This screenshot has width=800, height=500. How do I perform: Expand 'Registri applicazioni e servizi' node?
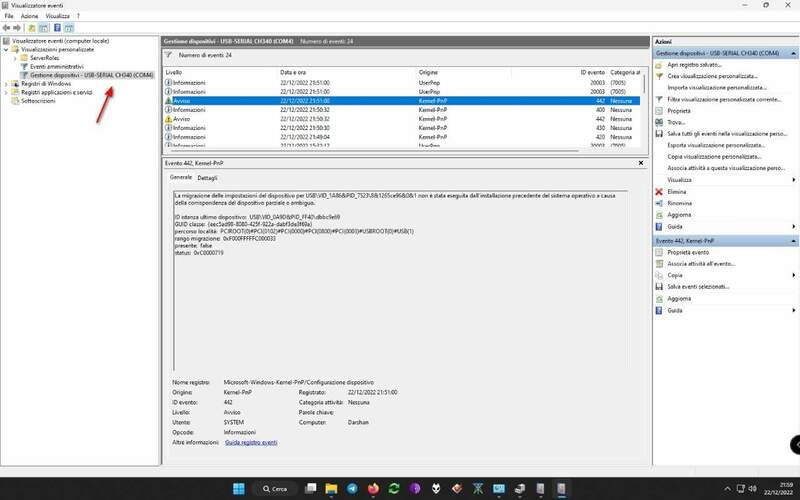click(6, 92)
